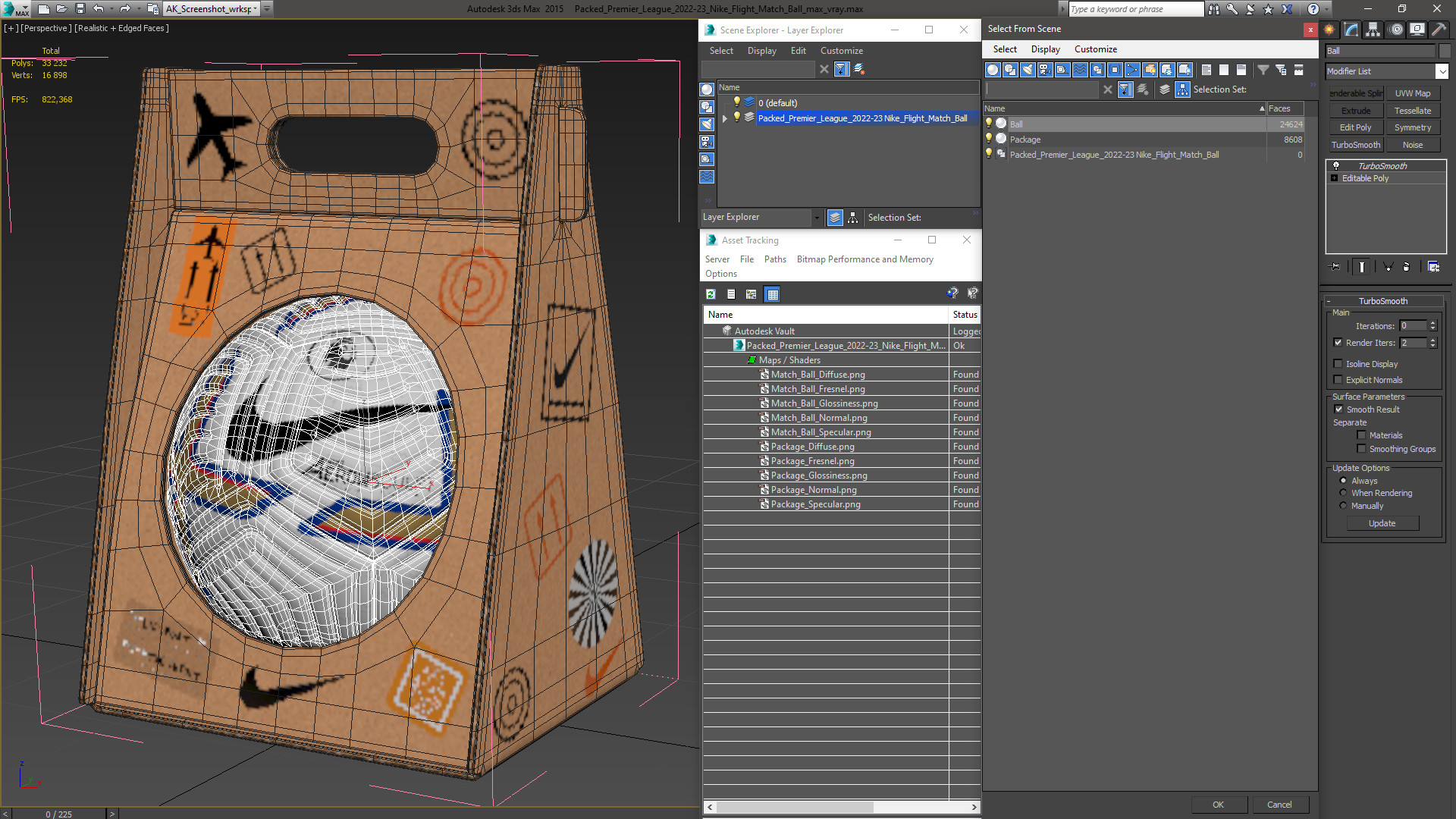Open Paths menu in Asset Tracking
This screenshot has height=819, width=1456.
[775, 259]
